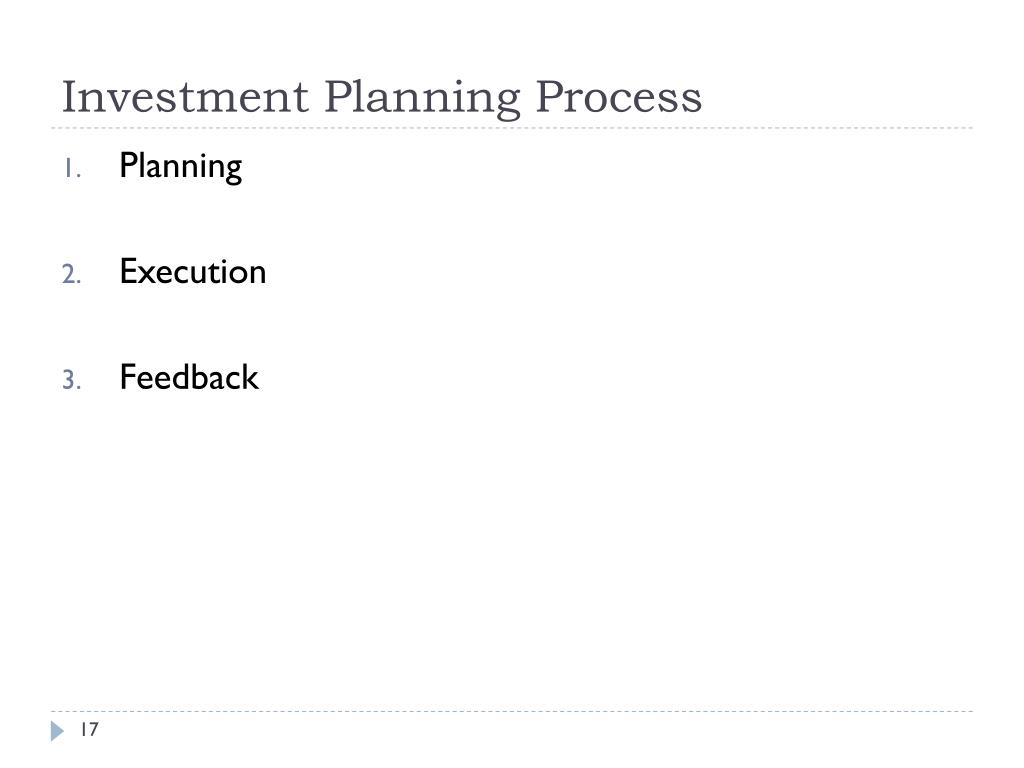Click the blank area right of Execution item
The width and height of the screenshot is (1024, 768).
620,271
